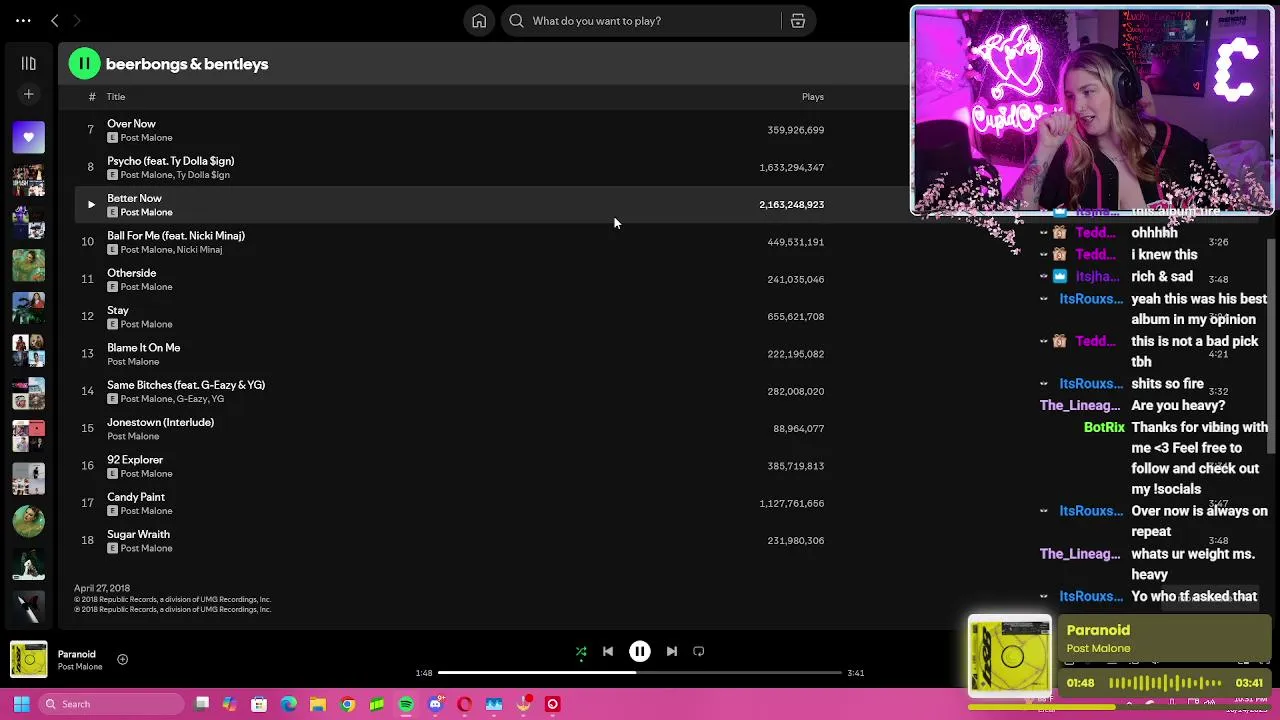Sort by the Title column header
The image size is (1280, 720).
point(116,97)
